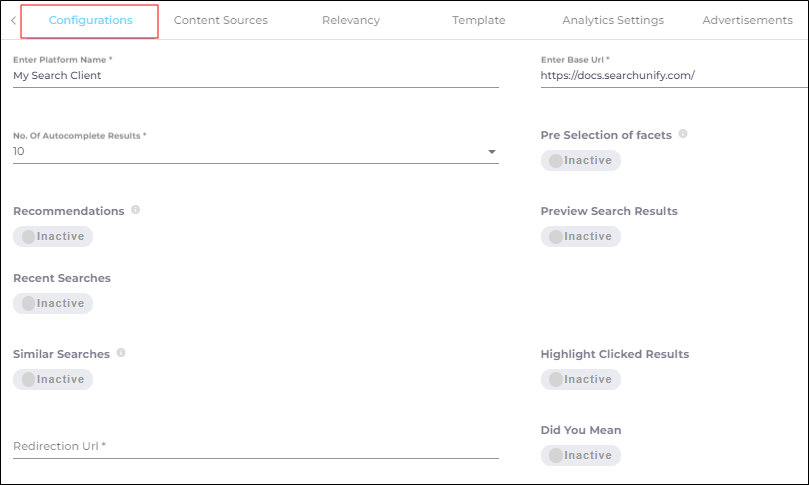Click the Redirection Url field
Image resolution: width=809 pixels, height=485 pixels.
255,446
